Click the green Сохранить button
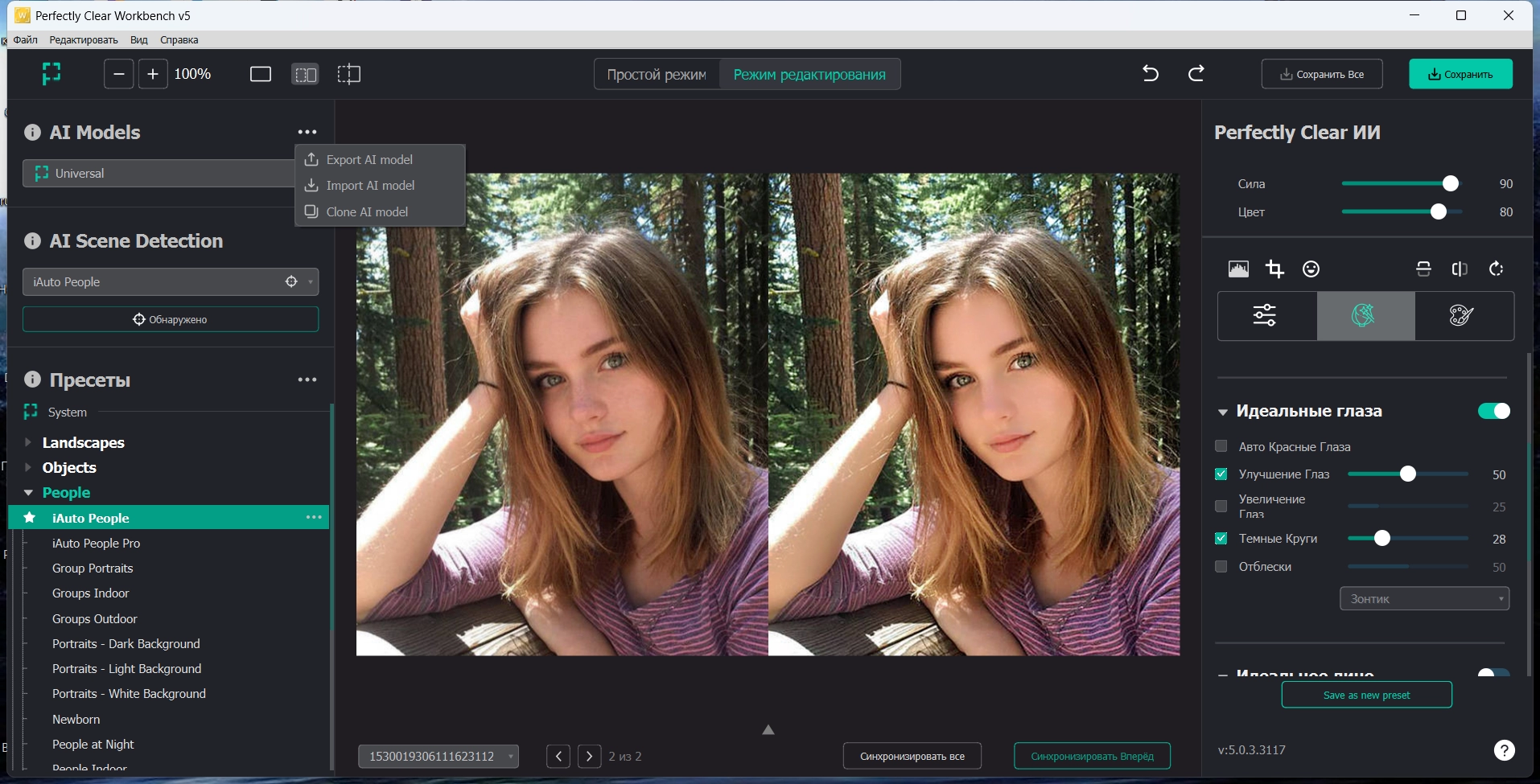 (1460, 74)
